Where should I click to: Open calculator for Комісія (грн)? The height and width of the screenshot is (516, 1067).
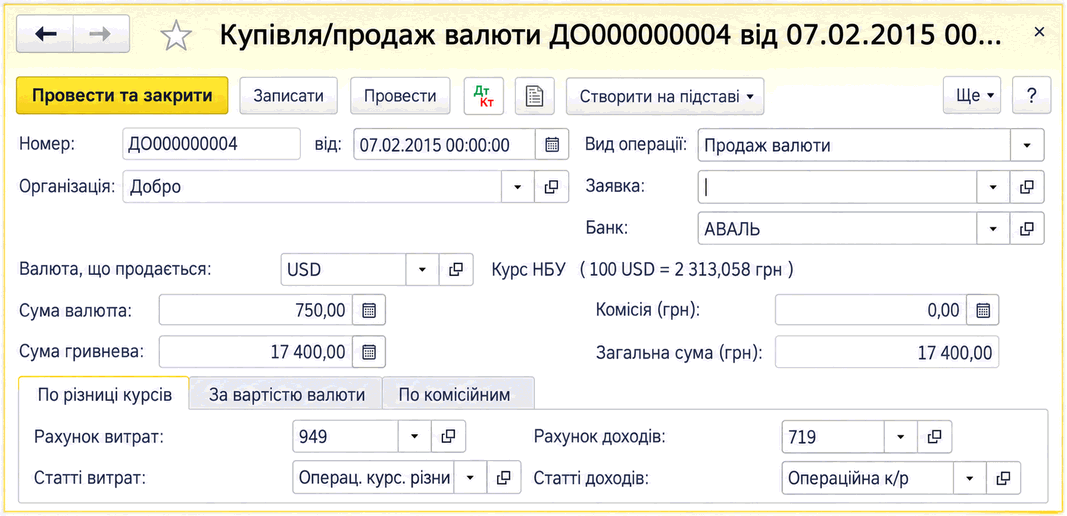tap(983, 311)
